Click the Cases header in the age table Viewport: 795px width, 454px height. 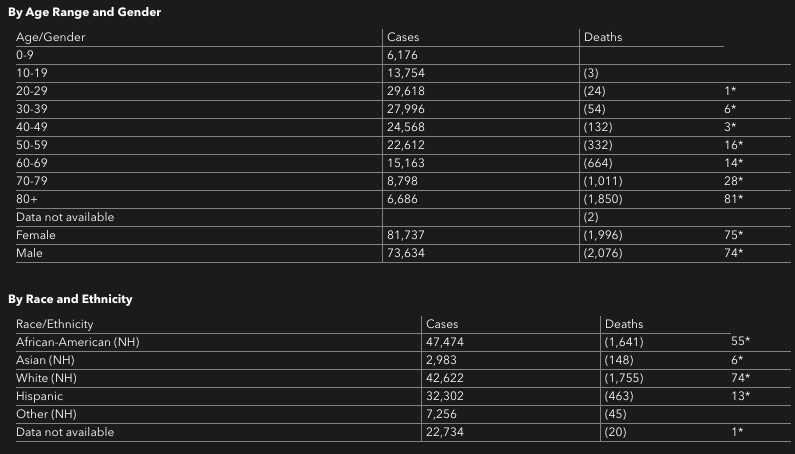[403, 37]
